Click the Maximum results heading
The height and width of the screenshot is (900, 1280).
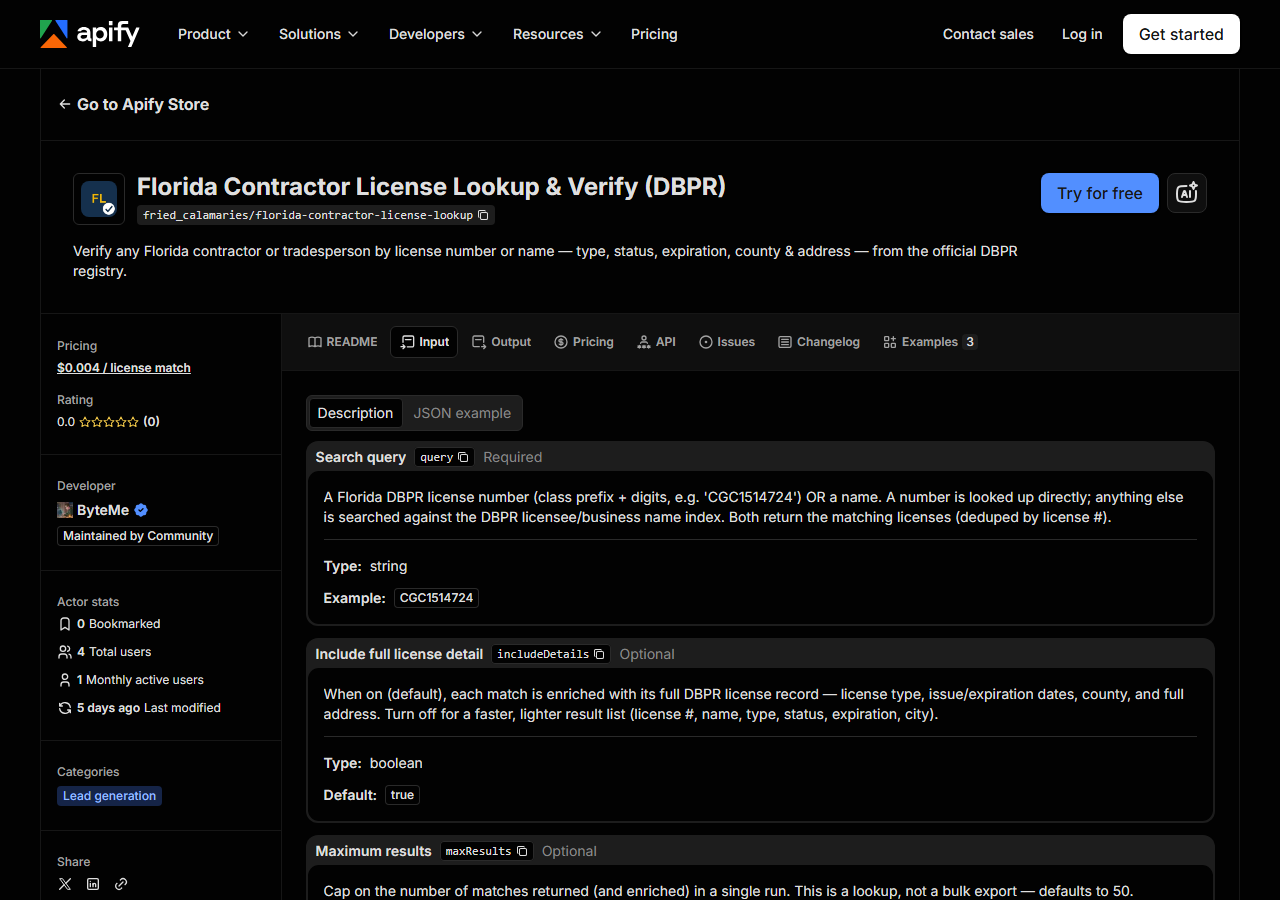pyautogui.click(x=374, y=851)
